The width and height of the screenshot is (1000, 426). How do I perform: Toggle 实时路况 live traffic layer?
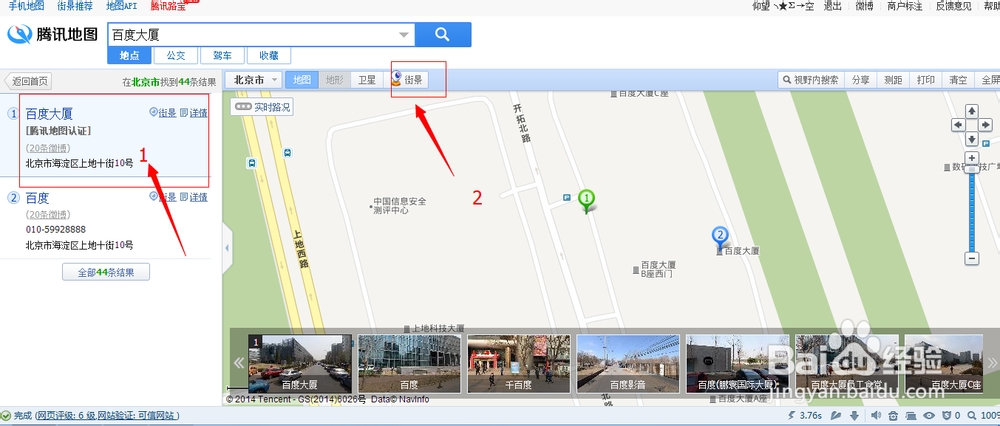pyautogui.click(x=262, y=107)
